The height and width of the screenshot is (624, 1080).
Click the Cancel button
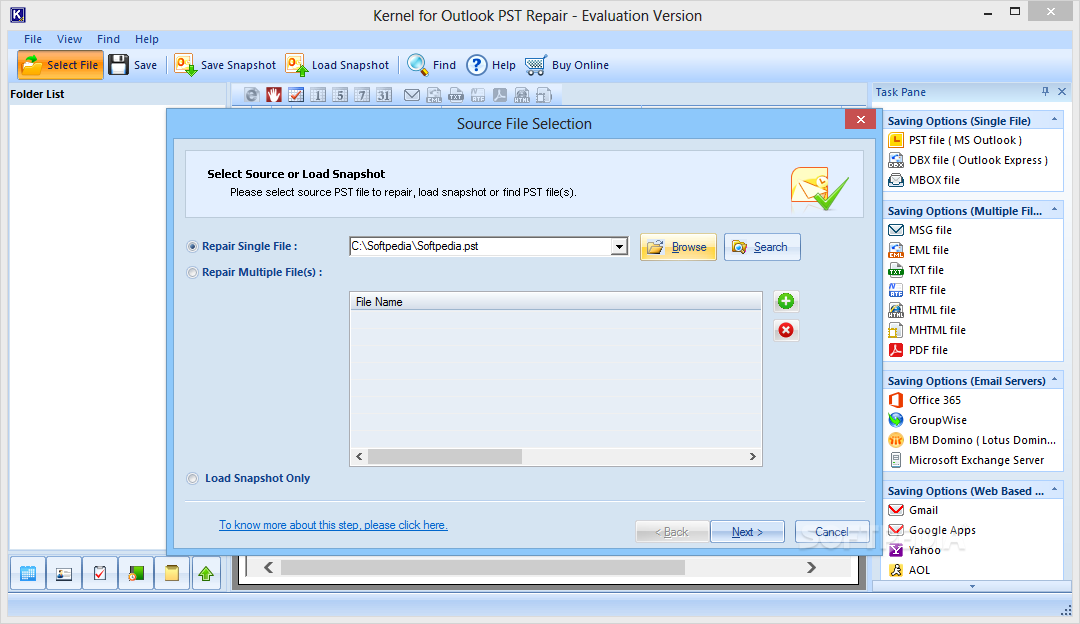832,532
